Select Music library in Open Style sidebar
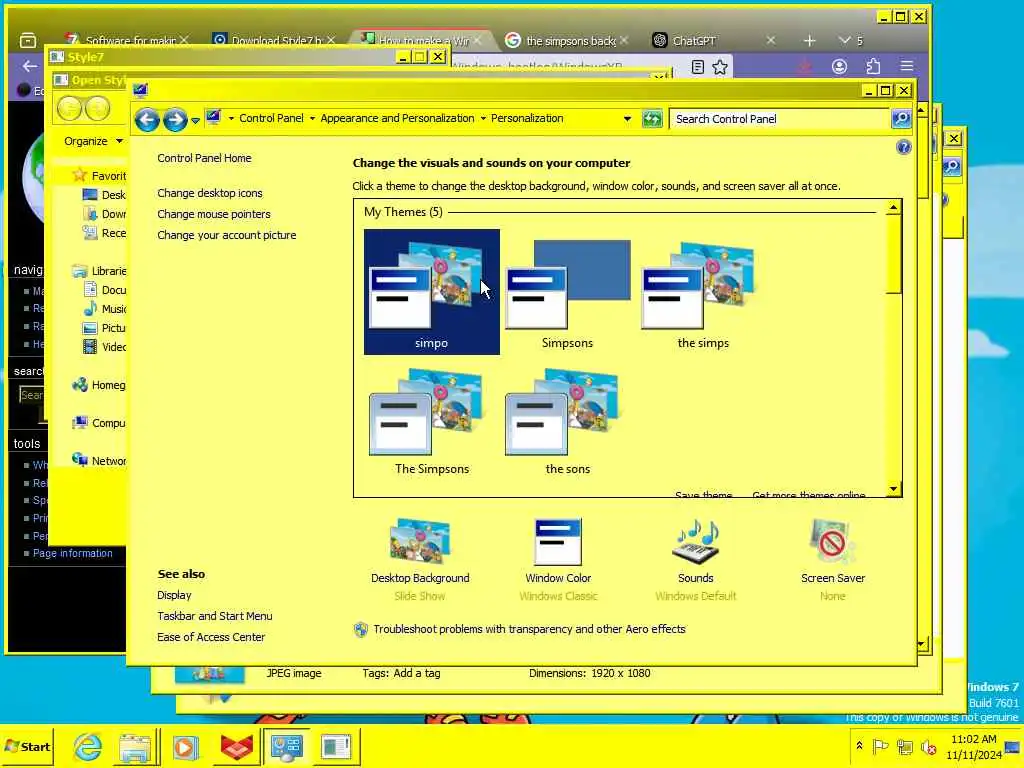This screenshot has height=768, width=1024. pos(104,308)
